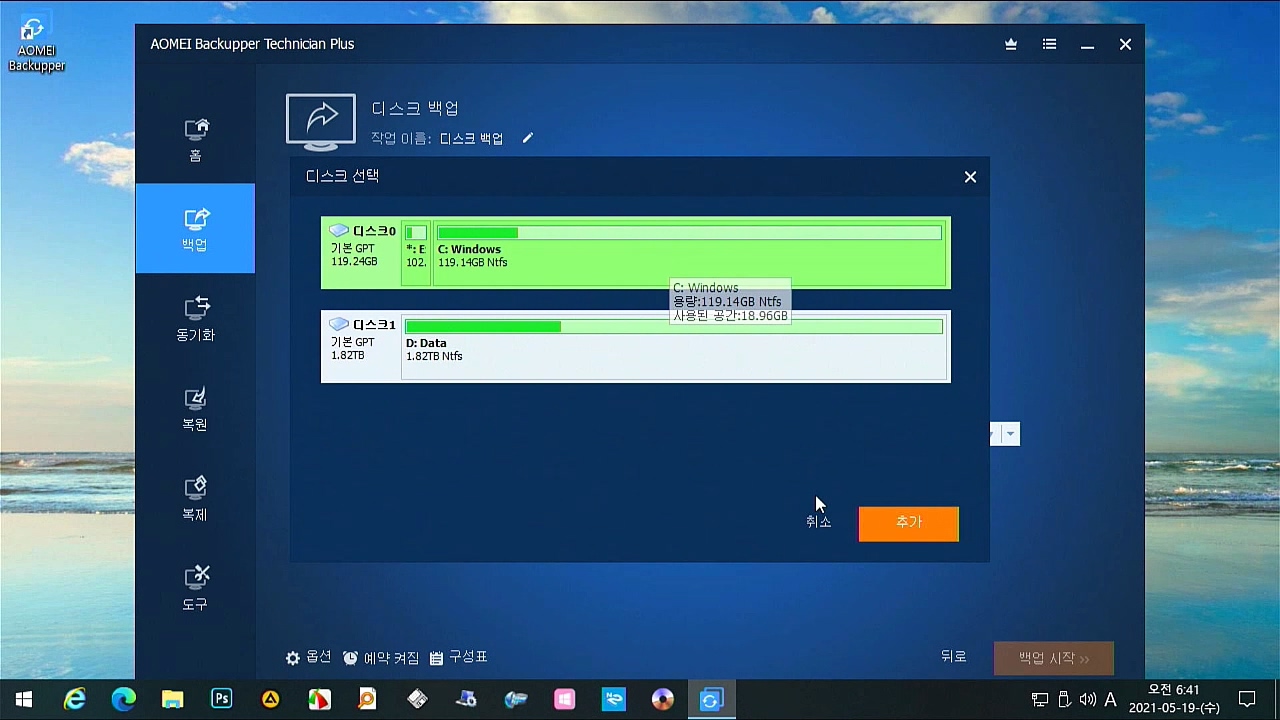The height and width of the screenshot is (720, 1280).
Task: Select the D: Data partition
Action: [x=675, y=347]
